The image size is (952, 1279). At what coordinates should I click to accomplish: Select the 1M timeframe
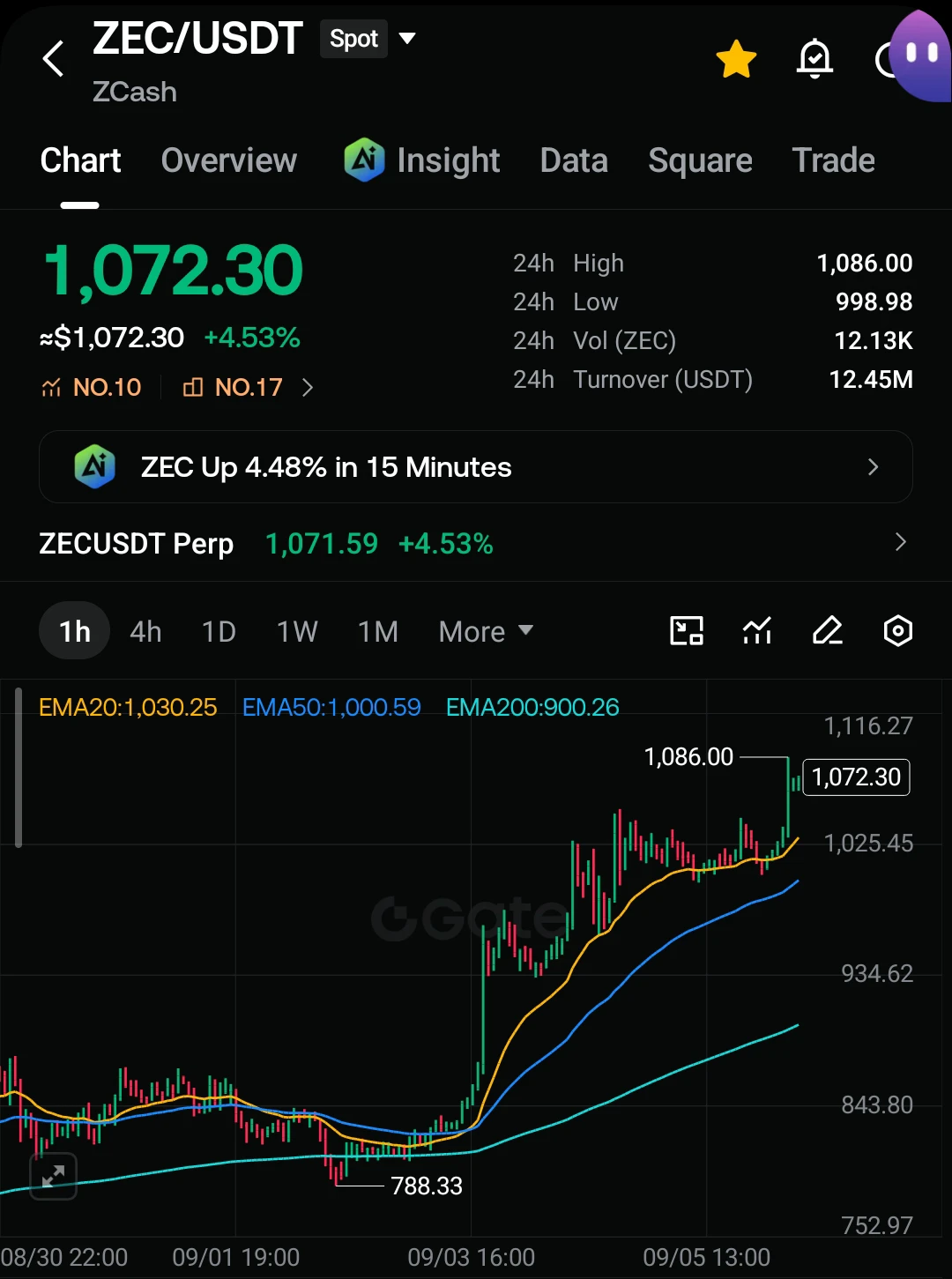(378, 631)
